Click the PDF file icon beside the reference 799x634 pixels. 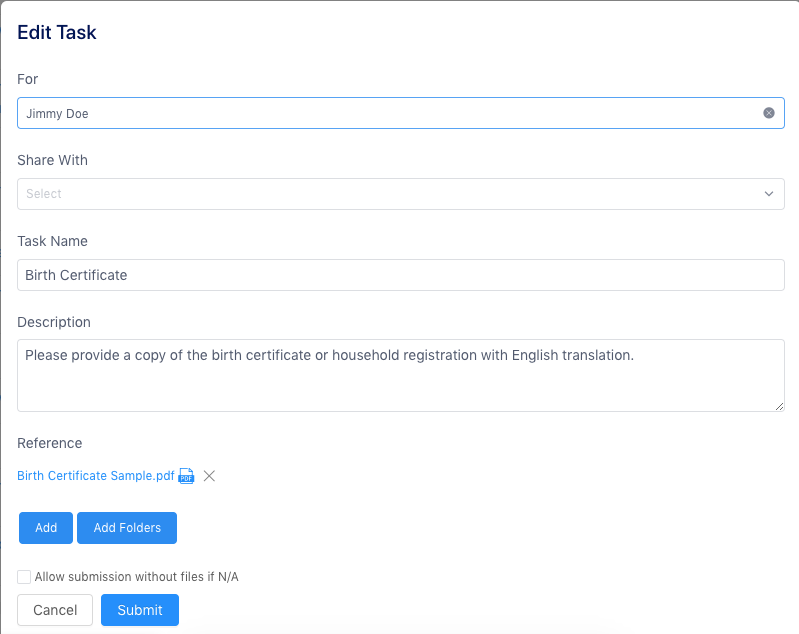point(186,476)
